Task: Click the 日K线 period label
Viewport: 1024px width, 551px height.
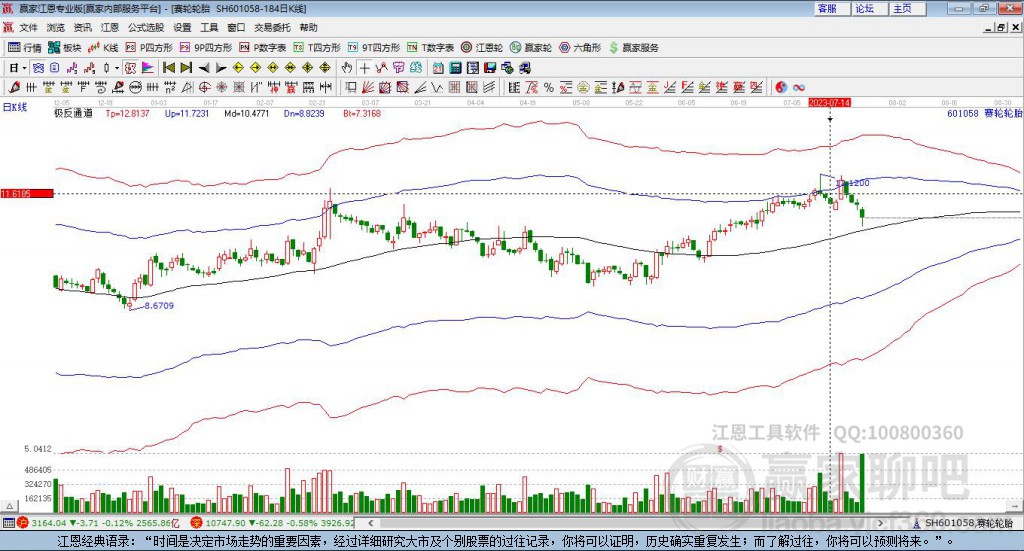Action: coord(14,107)
